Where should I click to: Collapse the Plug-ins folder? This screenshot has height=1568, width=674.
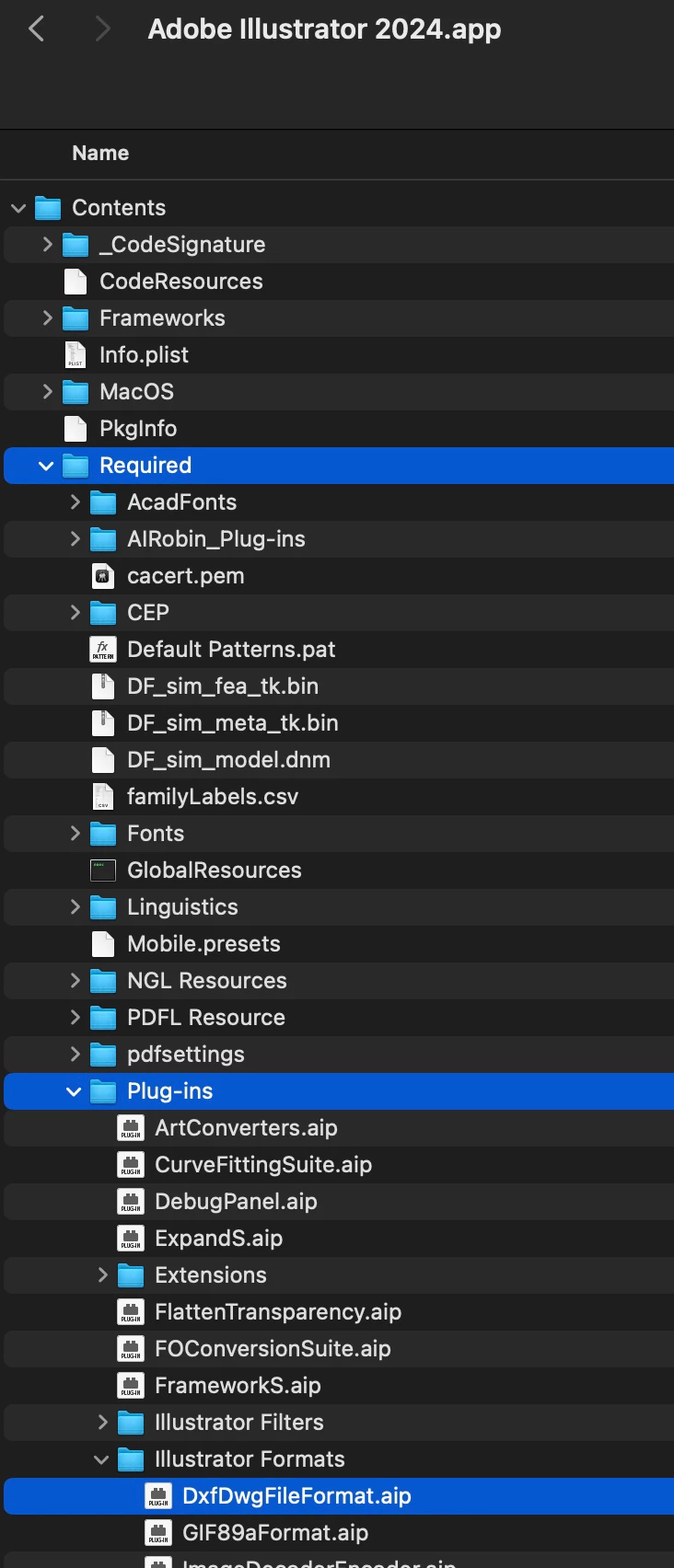coord(74,1091)
